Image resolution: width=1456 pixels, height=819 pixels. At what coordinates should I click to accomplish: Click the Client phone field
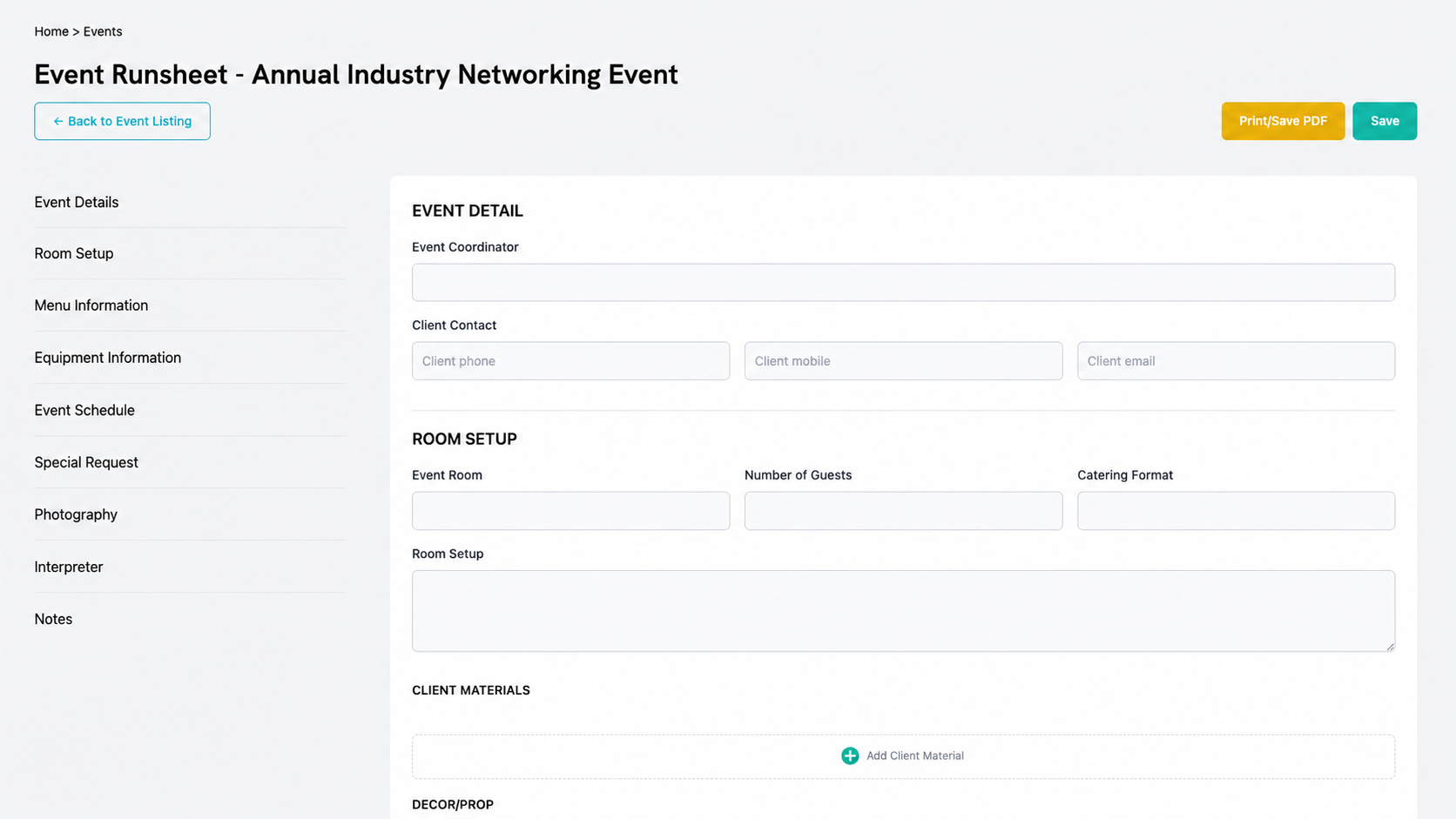click(x=570, y=360)
